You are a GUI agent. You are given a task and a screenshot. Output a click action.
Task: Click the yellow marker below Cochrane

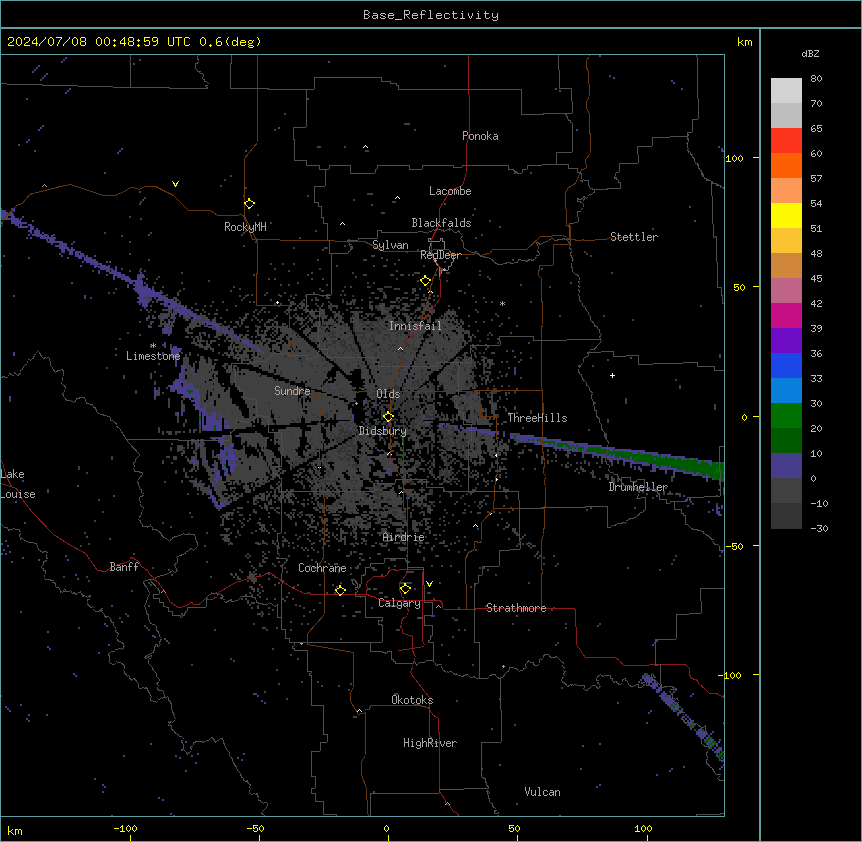(340, 590)
